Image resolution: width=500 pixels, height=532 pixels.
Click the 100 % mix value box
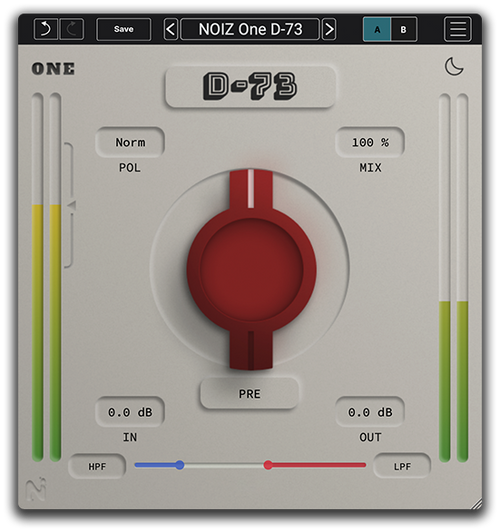click(x=370, y=142)
